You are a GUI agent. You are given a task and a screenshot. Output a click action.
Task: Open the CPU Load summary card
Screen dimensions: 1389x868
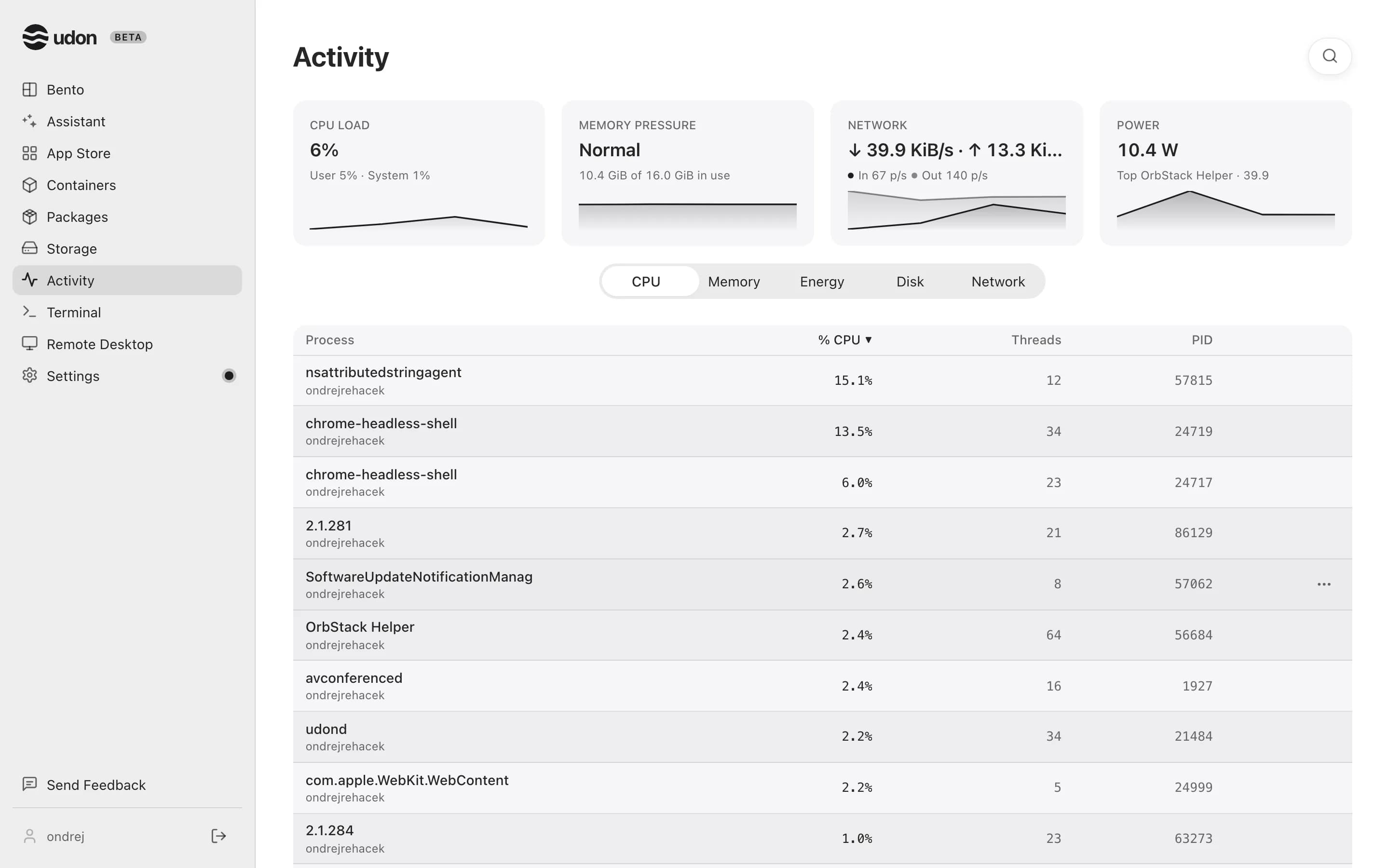coord(419,173)
